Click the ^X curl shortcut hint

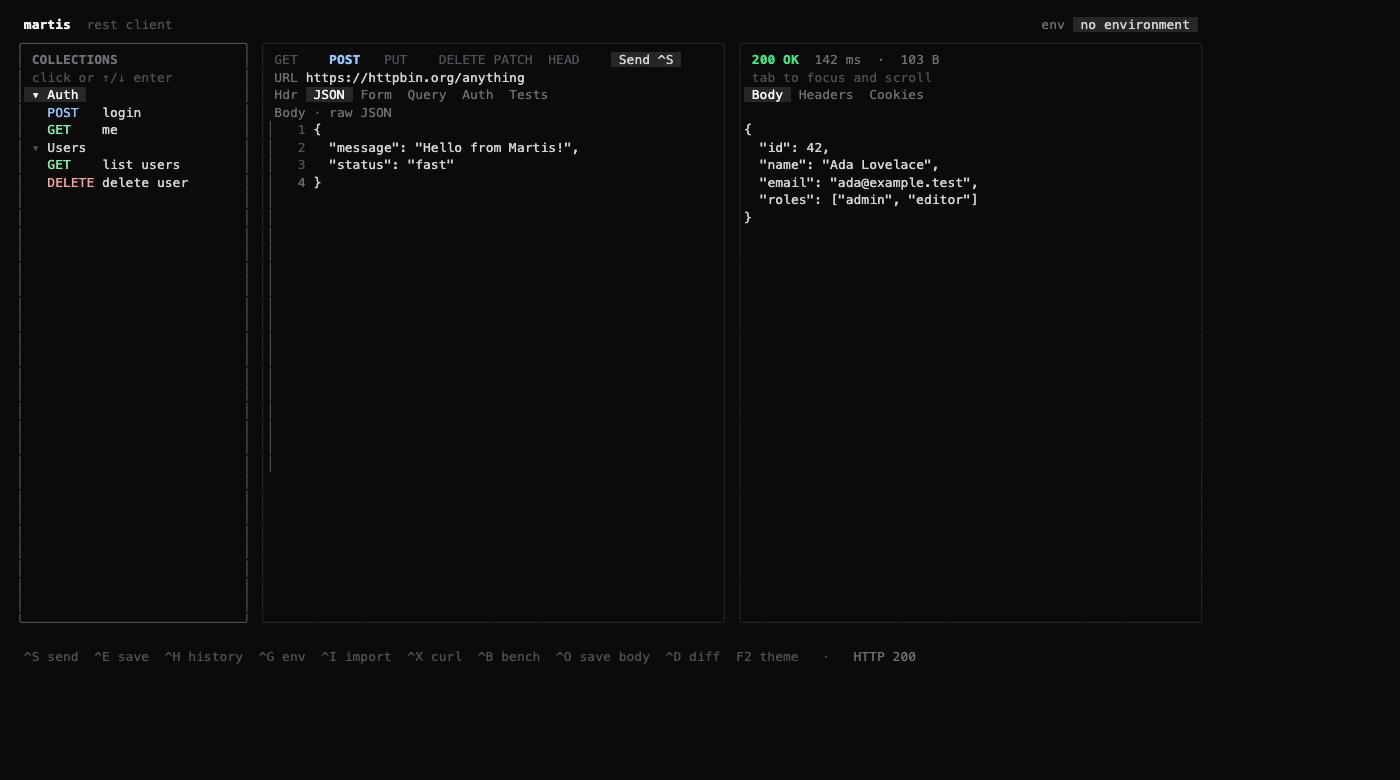pyautogui.click(x=434, y=657)
